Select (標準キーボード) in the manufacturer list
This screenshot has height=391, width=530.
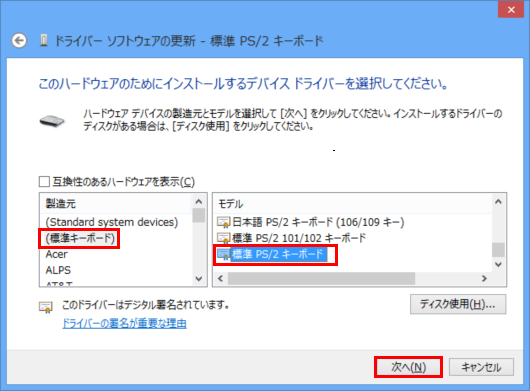tap(80, 238)
